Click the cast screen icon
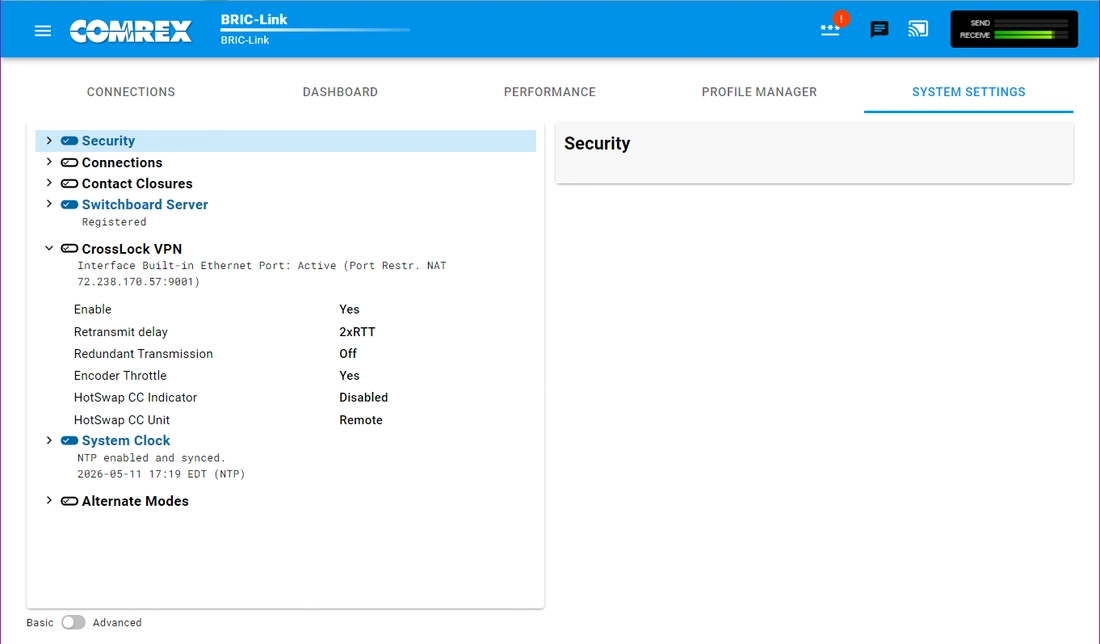1100x644 pixels. coord(918,29)
